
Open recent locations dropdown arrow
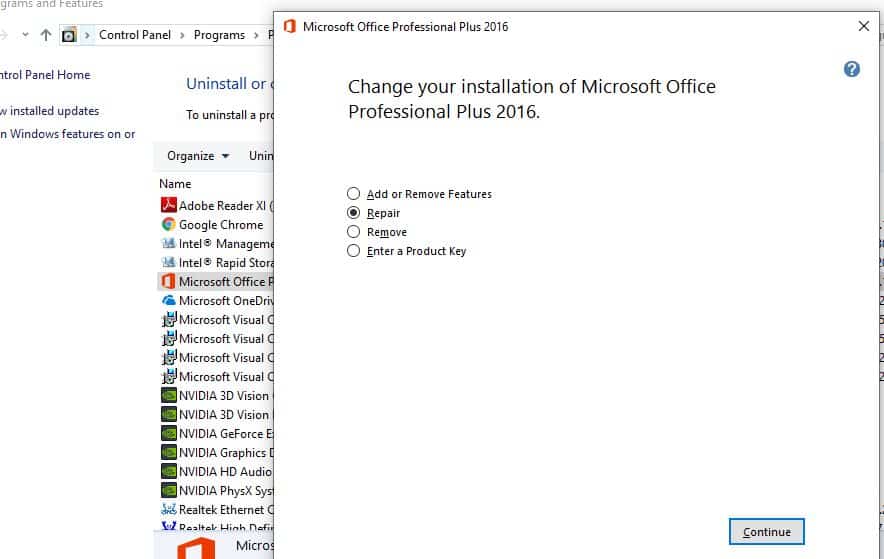(25, 35)
